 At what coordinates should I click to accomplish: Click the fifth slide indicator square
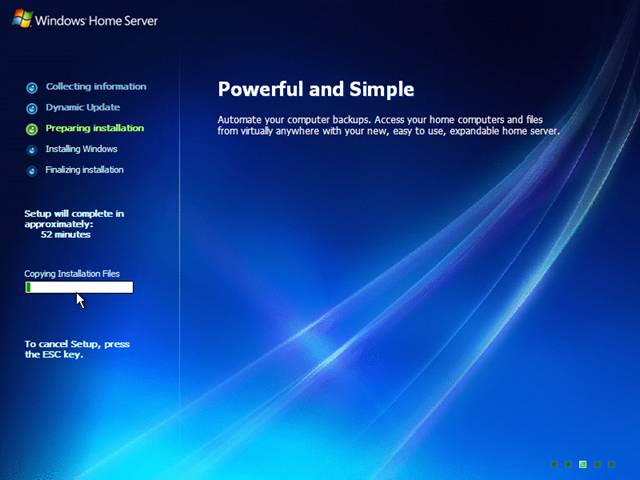pos(611,464)
